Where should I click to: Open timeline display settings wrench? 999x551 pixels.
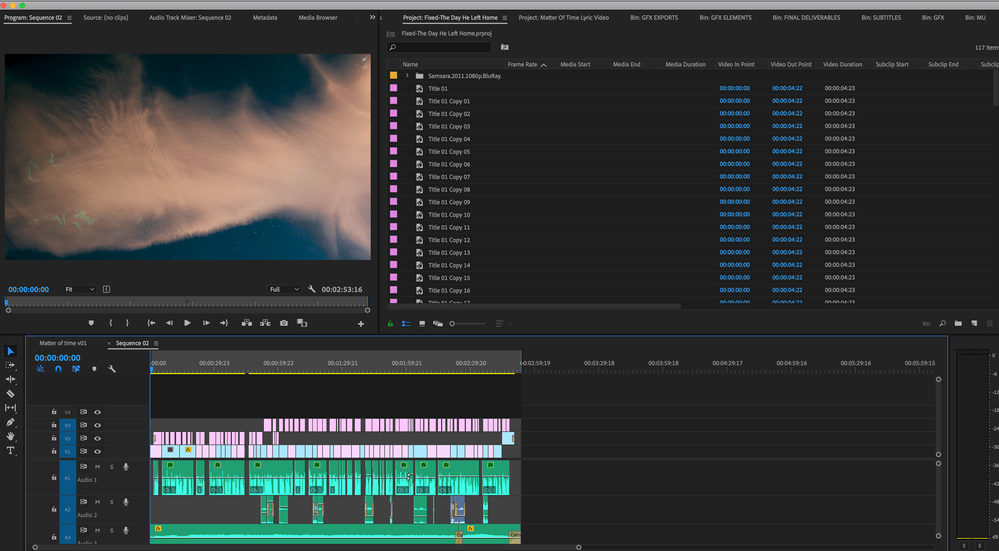pos(112,369)
